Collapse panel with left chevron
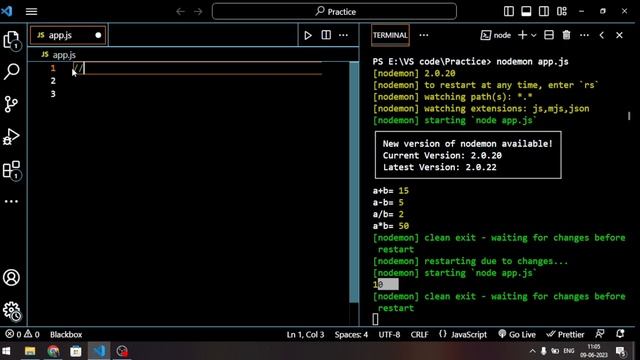Viewport: 640px width, 360px height. [602, 35]
